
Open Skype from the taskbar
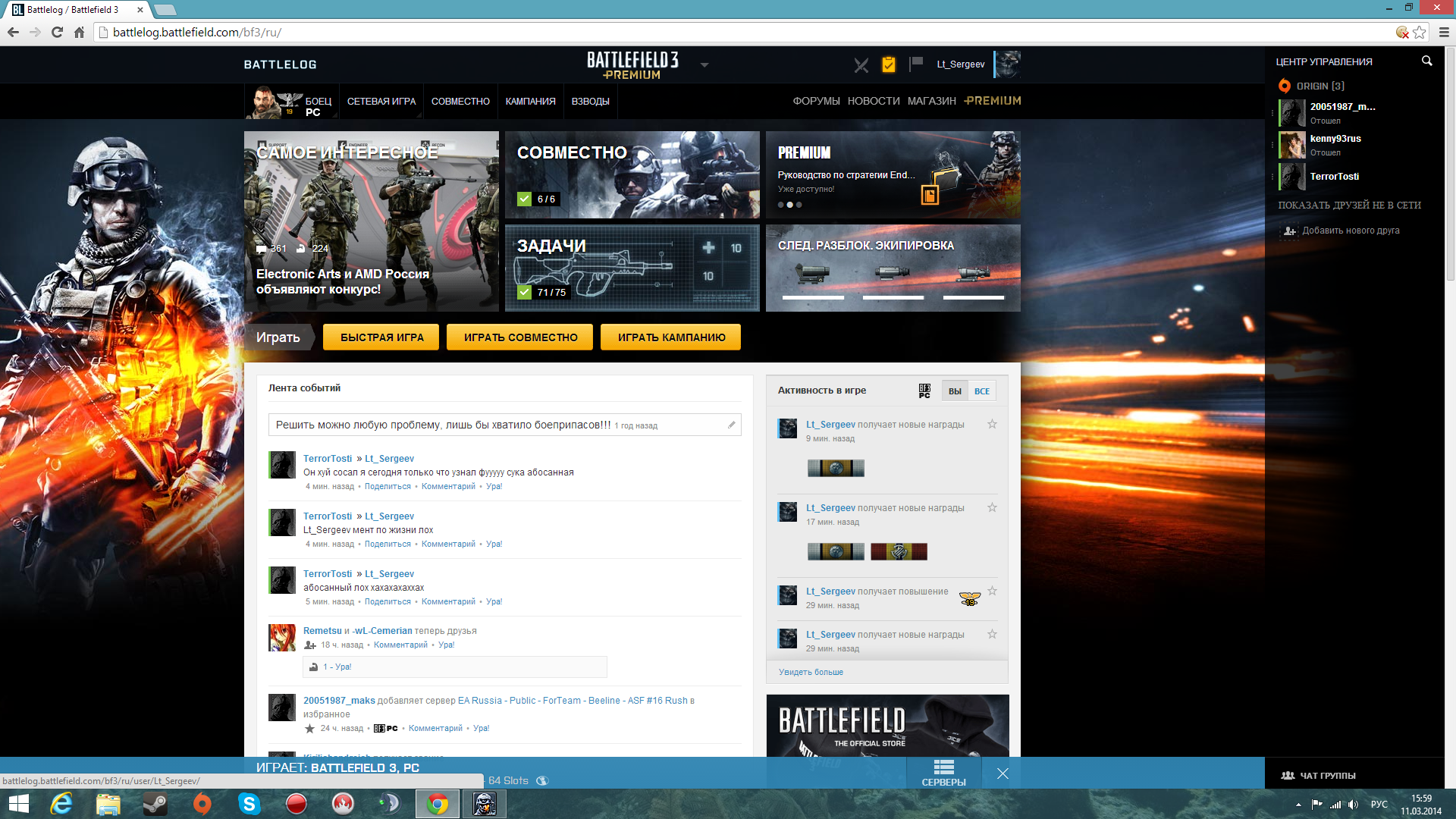[249, 804]
